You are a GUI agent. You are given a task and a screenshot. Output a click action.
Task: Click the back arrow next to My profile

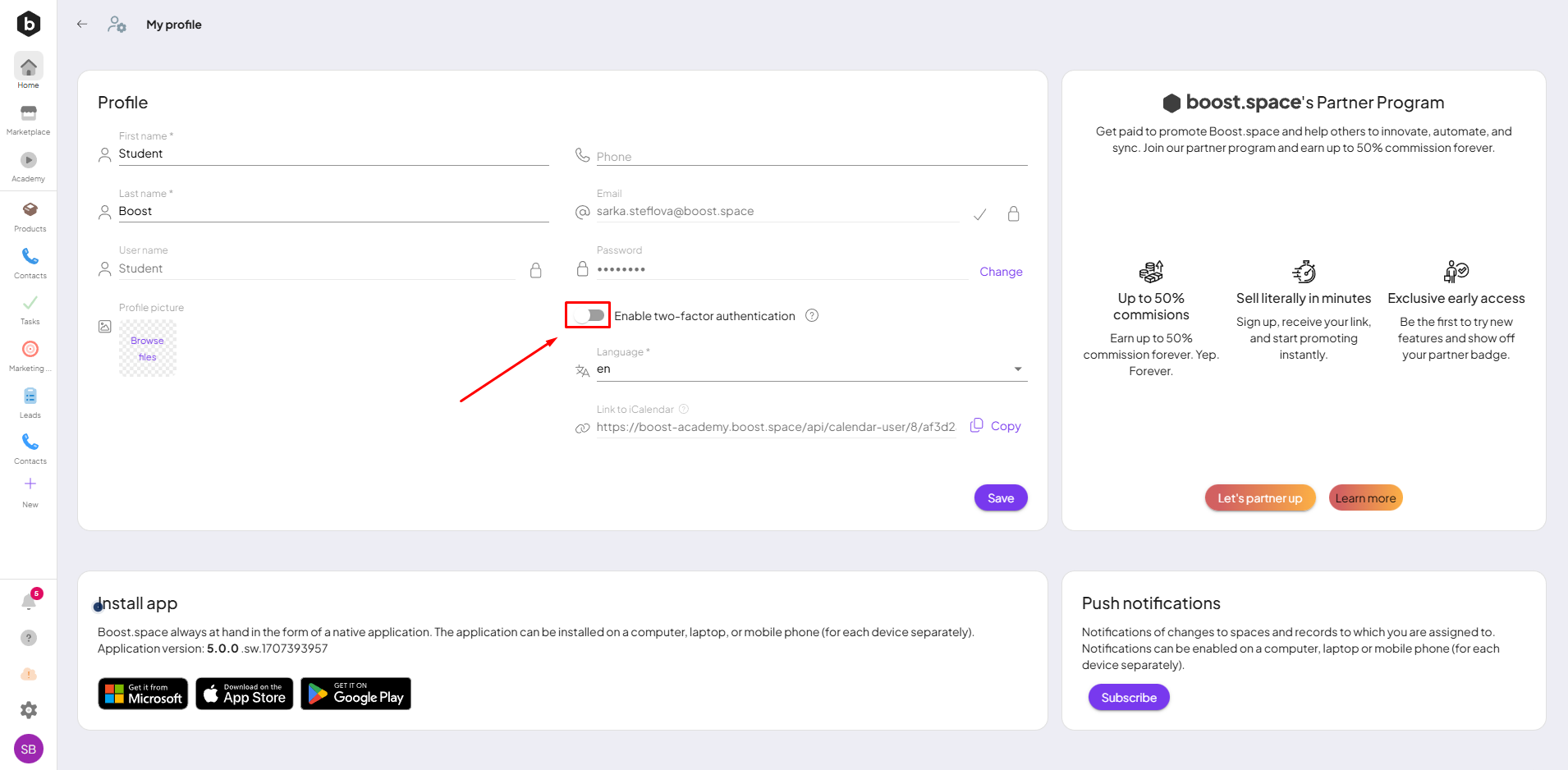click(82, 25)
